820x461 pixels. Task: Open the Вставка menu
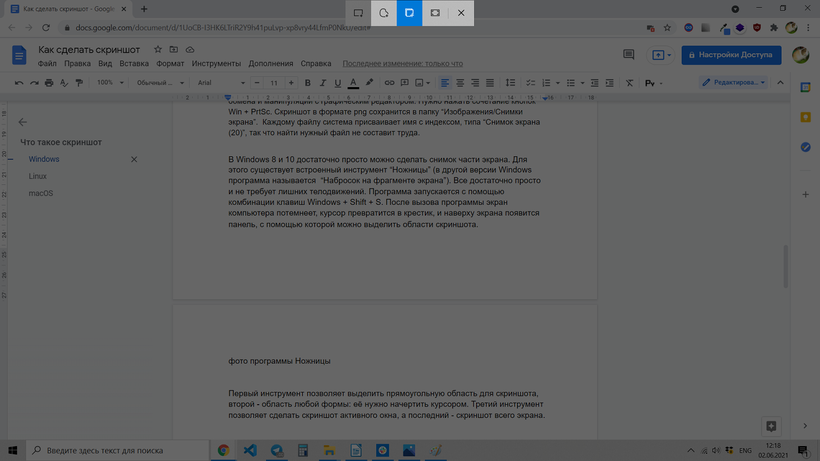click(x=133, y=63)
